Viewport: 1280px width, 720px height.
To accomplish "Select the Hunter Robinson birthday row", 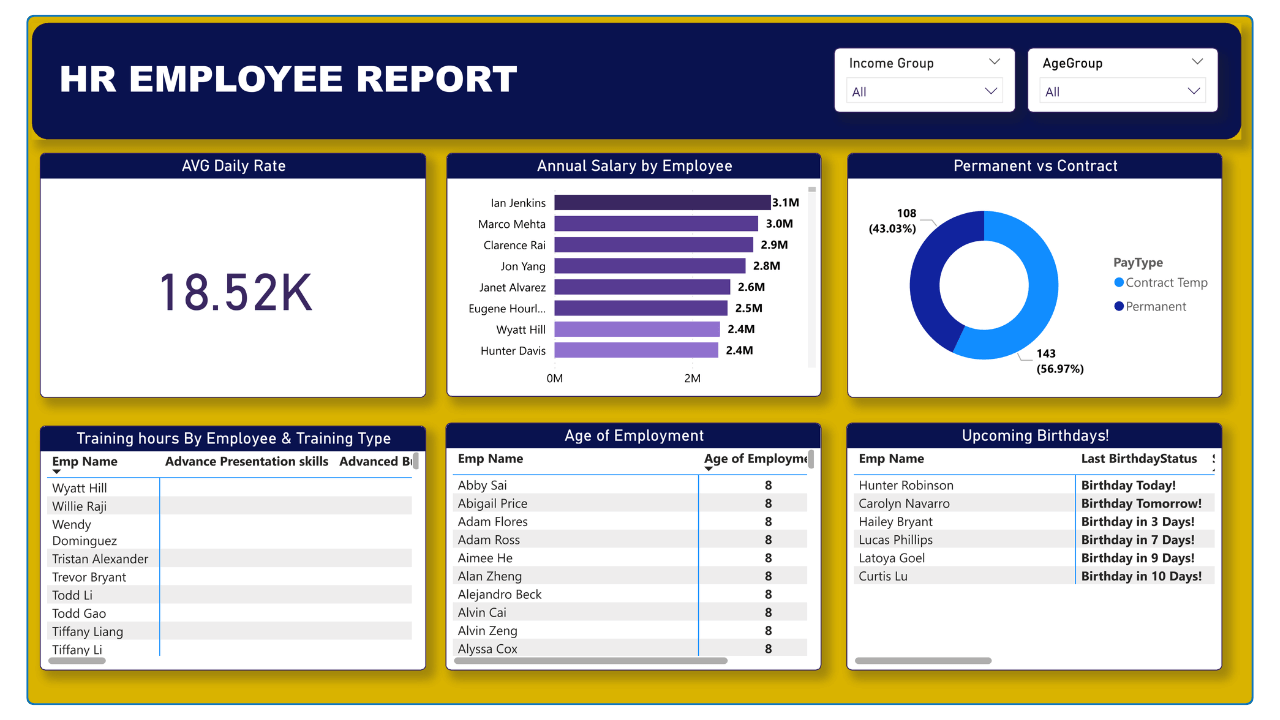I will point(906,486).
